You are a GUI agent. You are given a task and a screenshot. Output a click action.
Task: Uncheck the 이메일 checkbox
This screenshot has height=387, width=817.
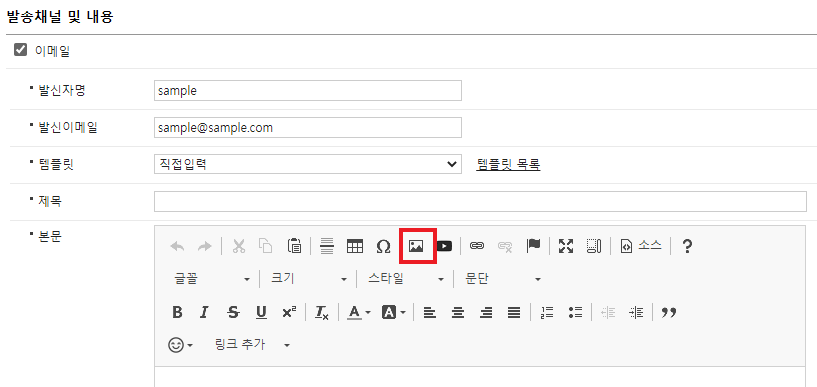click(x=20, y=51)
